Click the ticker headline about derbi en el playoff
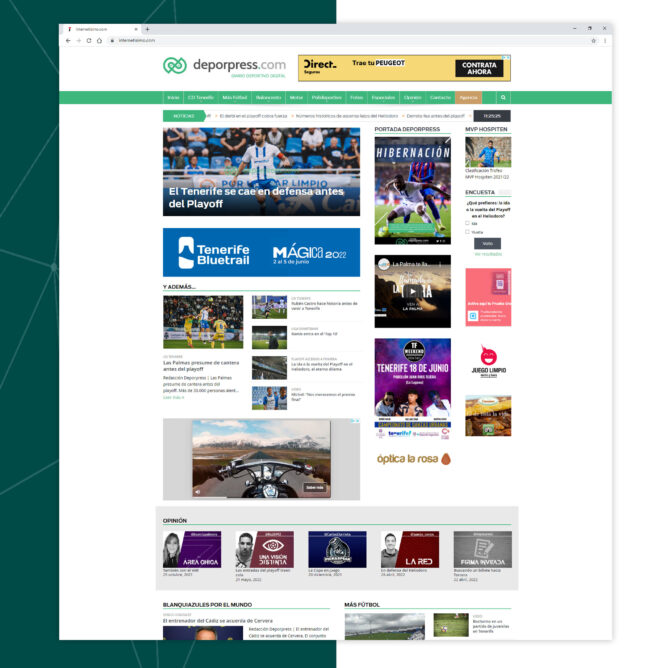The image size is (668, 668). click(253, 116)
